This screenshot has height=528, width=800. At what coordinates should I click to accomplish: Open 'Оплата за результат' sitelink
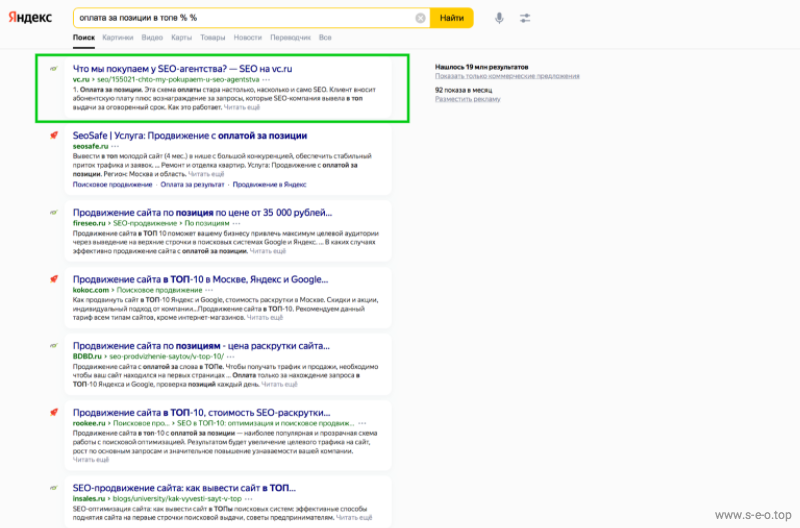(192, 184)
